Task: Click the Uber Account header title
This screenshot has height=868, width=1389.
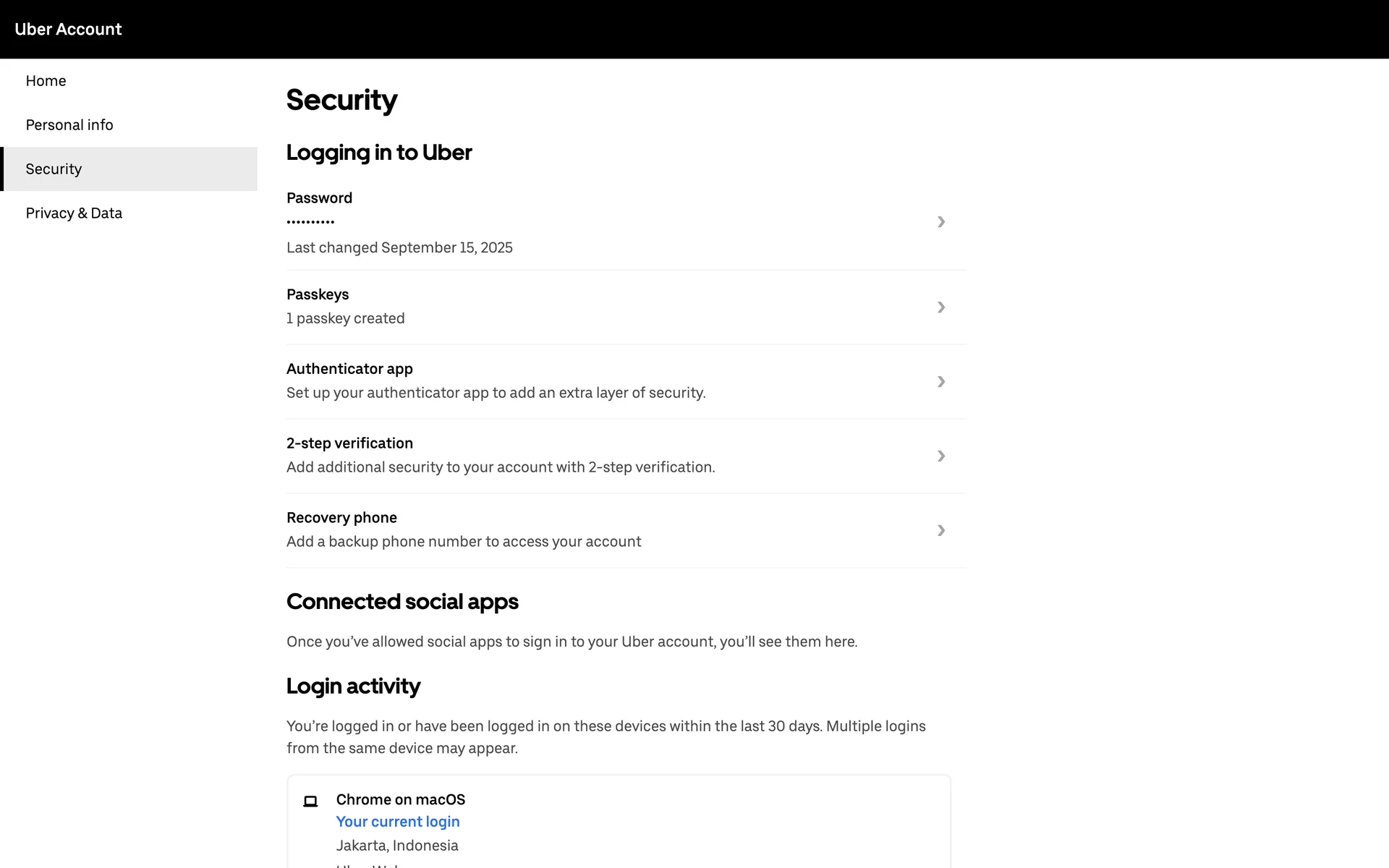Action: point(68,29)
